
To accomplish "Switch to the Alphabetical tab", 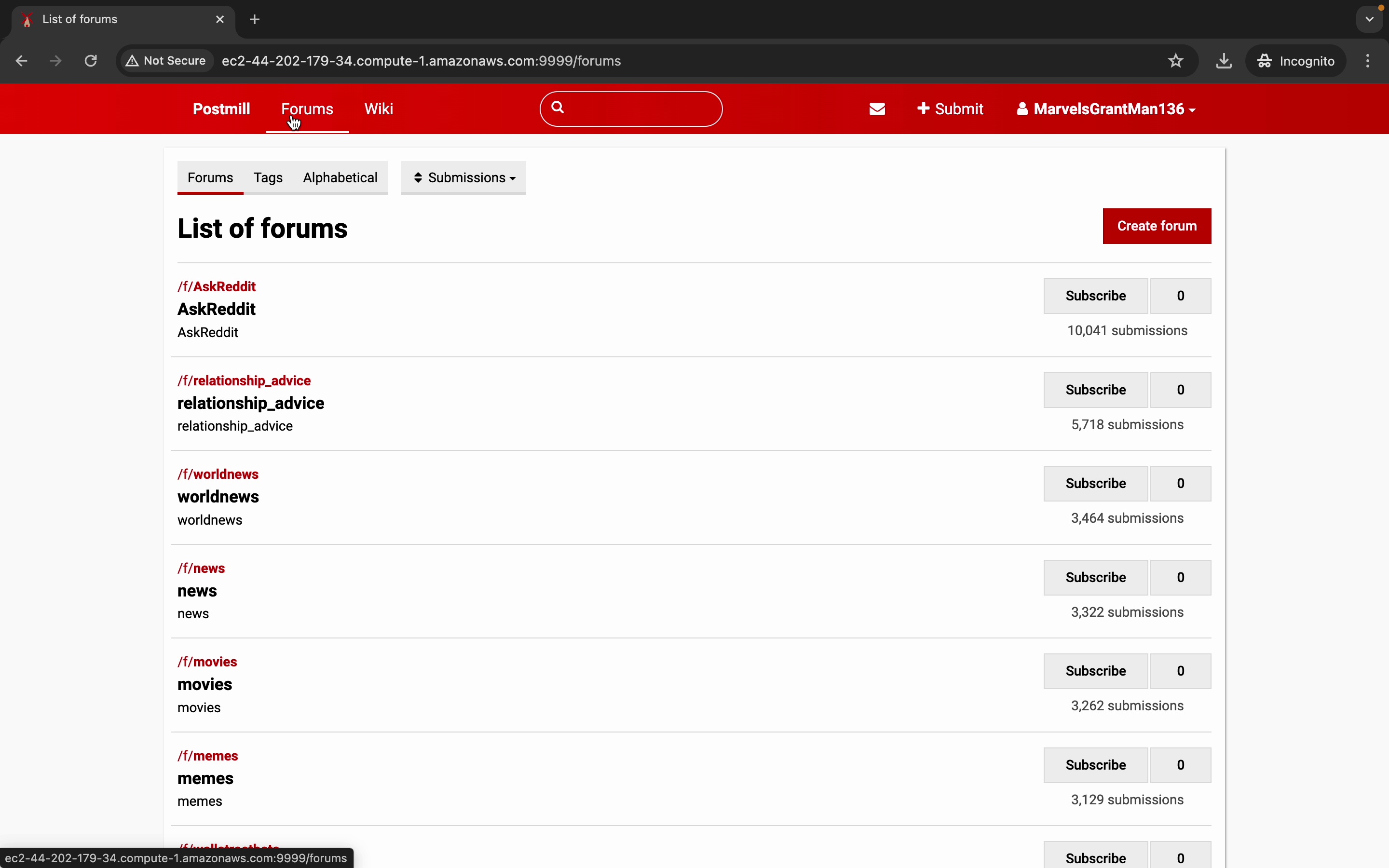I will 340,178.
